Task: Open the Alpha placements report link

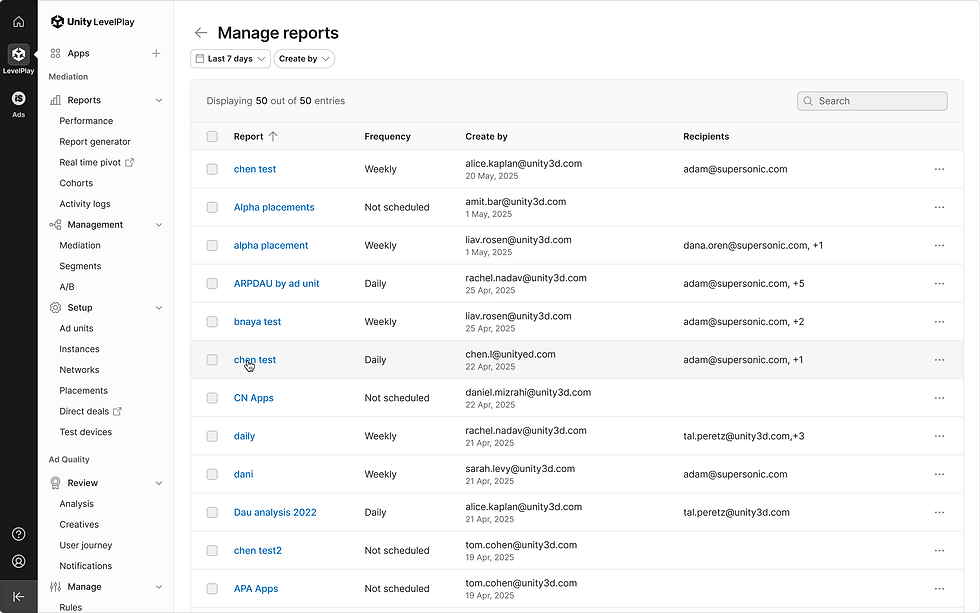Action: click(x=274, y=207)
